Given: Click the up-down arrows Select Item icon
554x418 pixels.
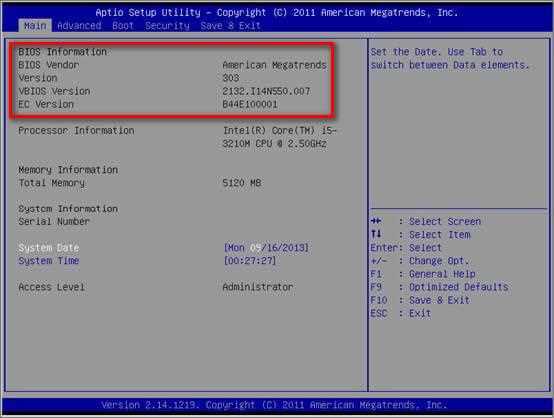Looking at the screenshot, I should (376, 234).
